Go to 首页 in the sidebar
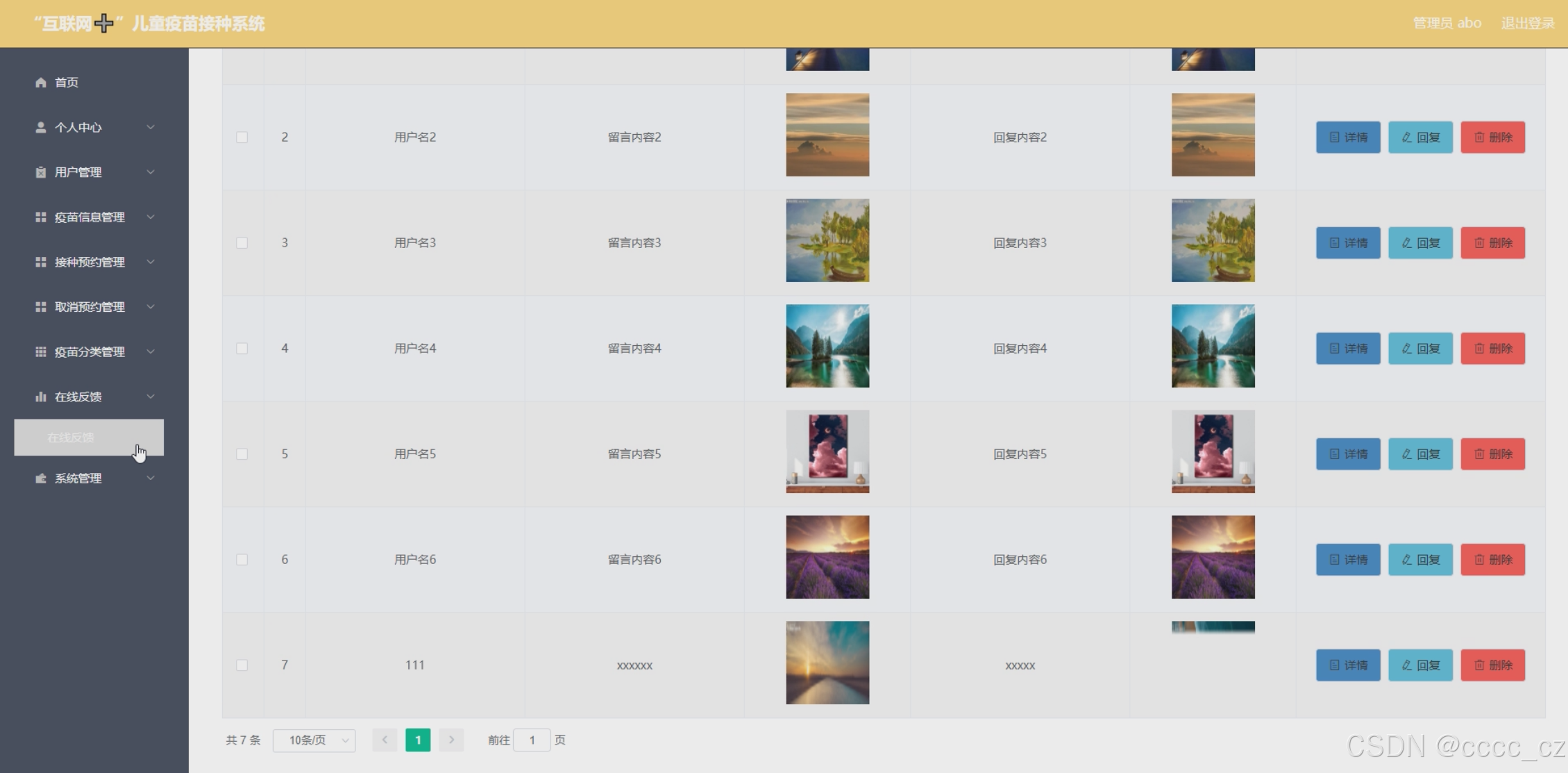 click(x=67, y=83)
